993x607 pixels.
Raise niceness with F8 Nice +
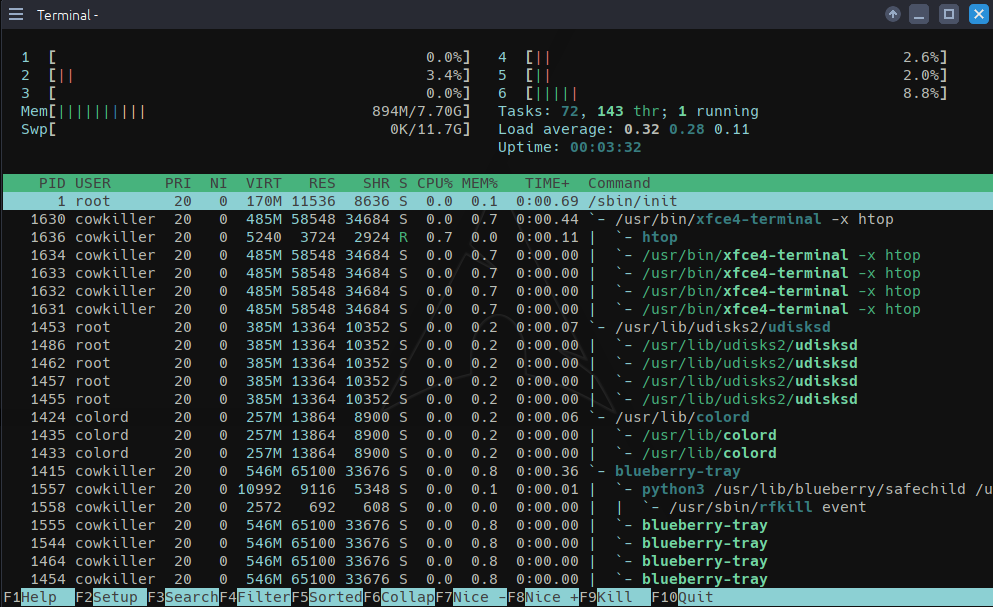(x=543, y=597)
